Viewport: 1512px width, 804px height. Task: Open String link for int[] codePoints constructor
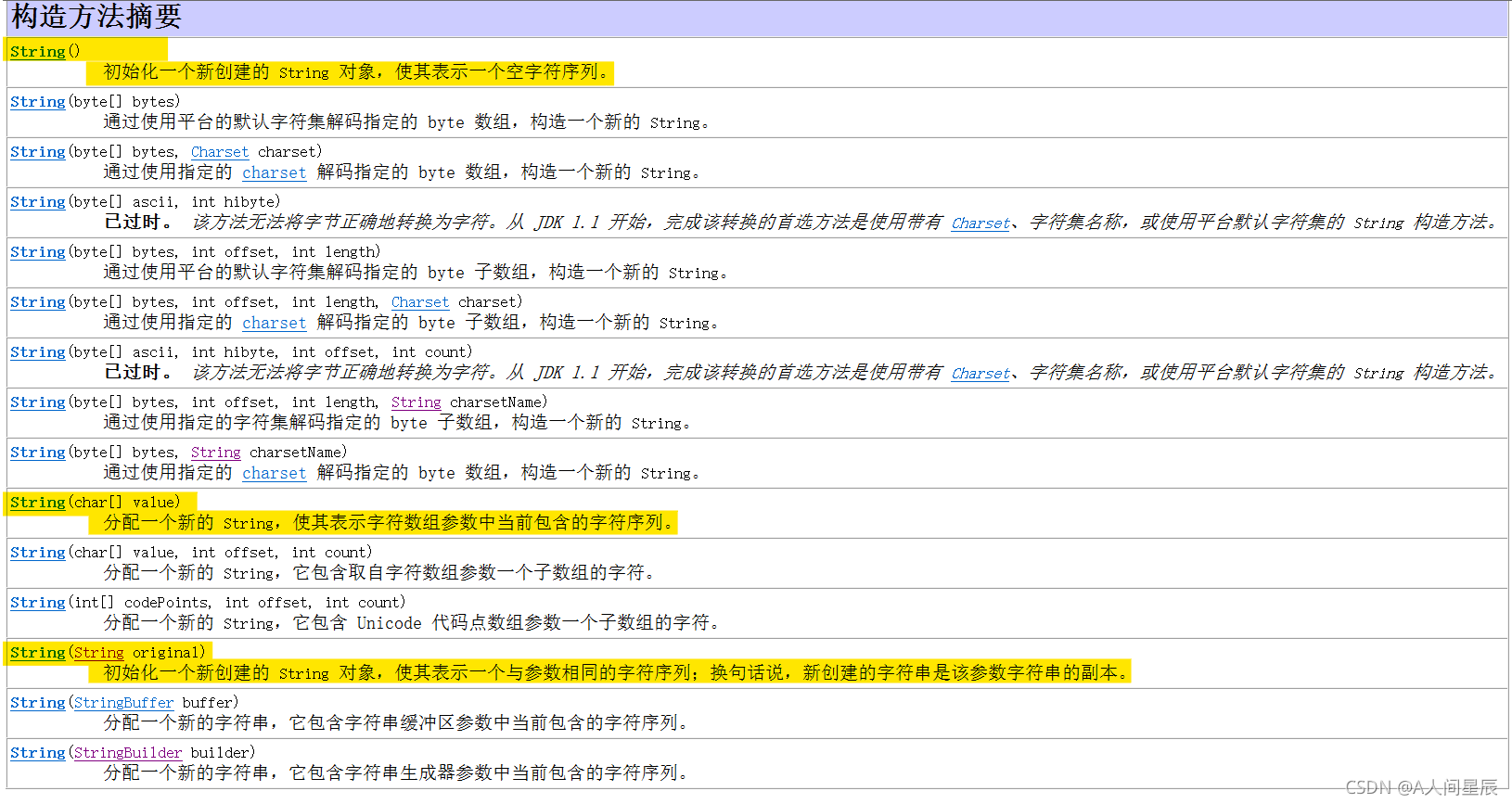[x=38, y=603]
